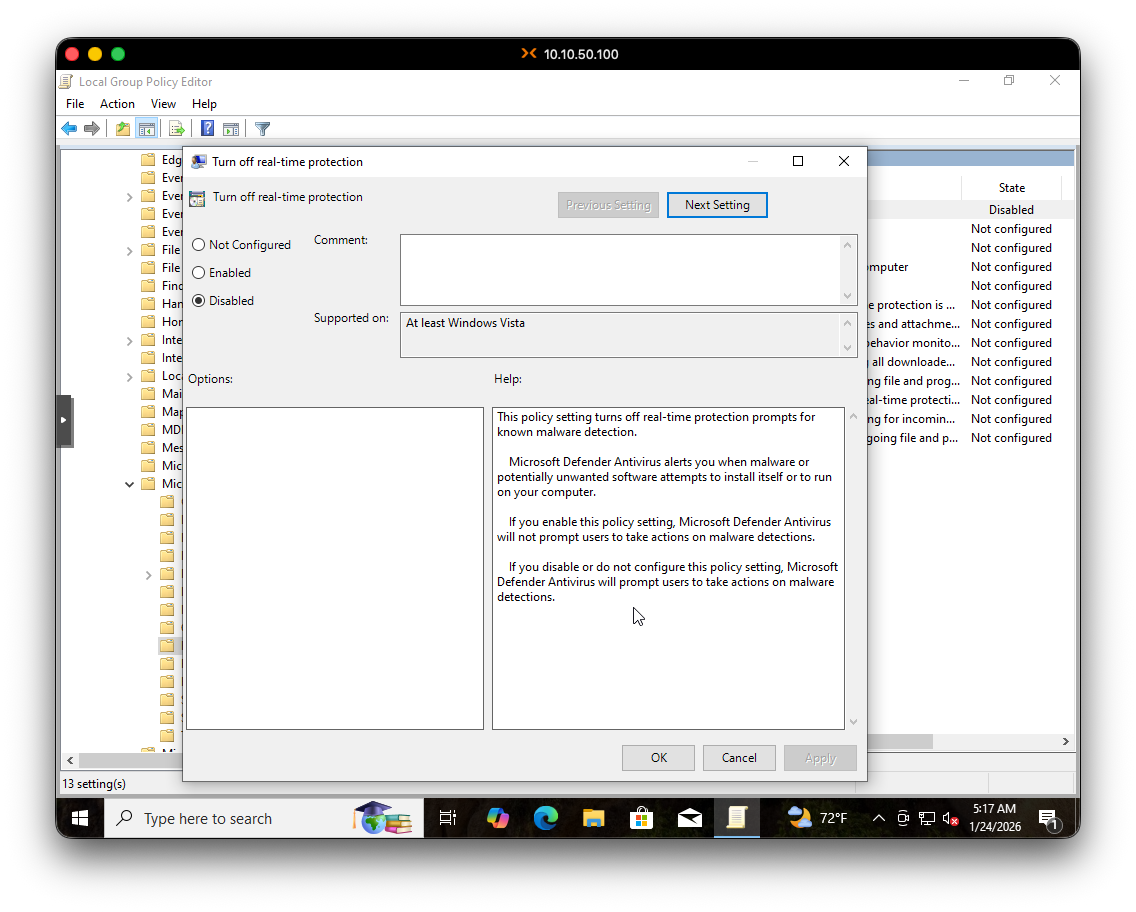1136x912 pixels.
Task: Select the Disabled radio button
Action: coord(198,301)
